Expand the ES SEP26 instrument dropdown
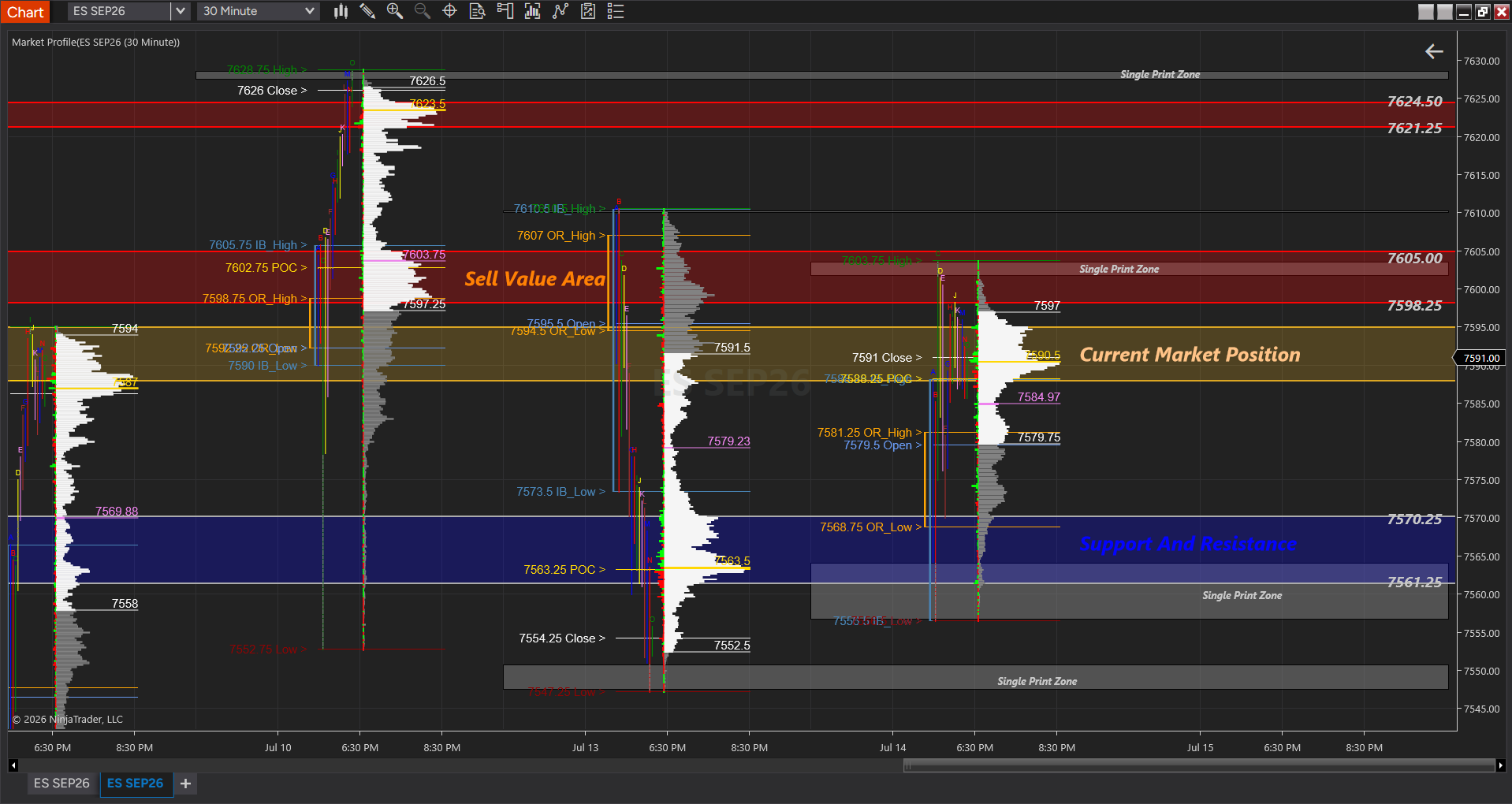Viewport: 1512px width, 804px height. pyautogui.click(x=181, y=11)
